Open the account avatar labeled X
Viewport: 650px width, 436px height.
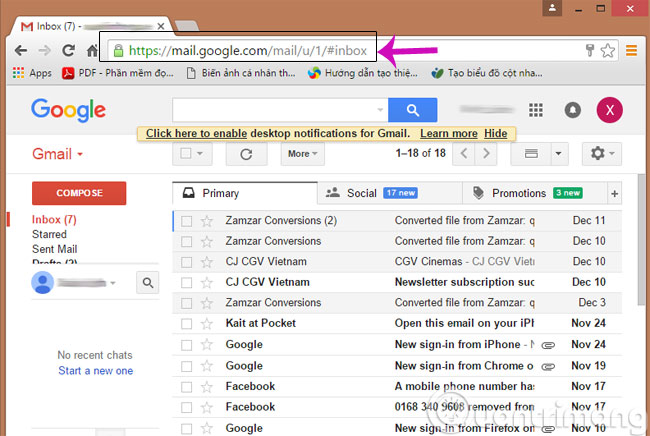coord(609,110)
